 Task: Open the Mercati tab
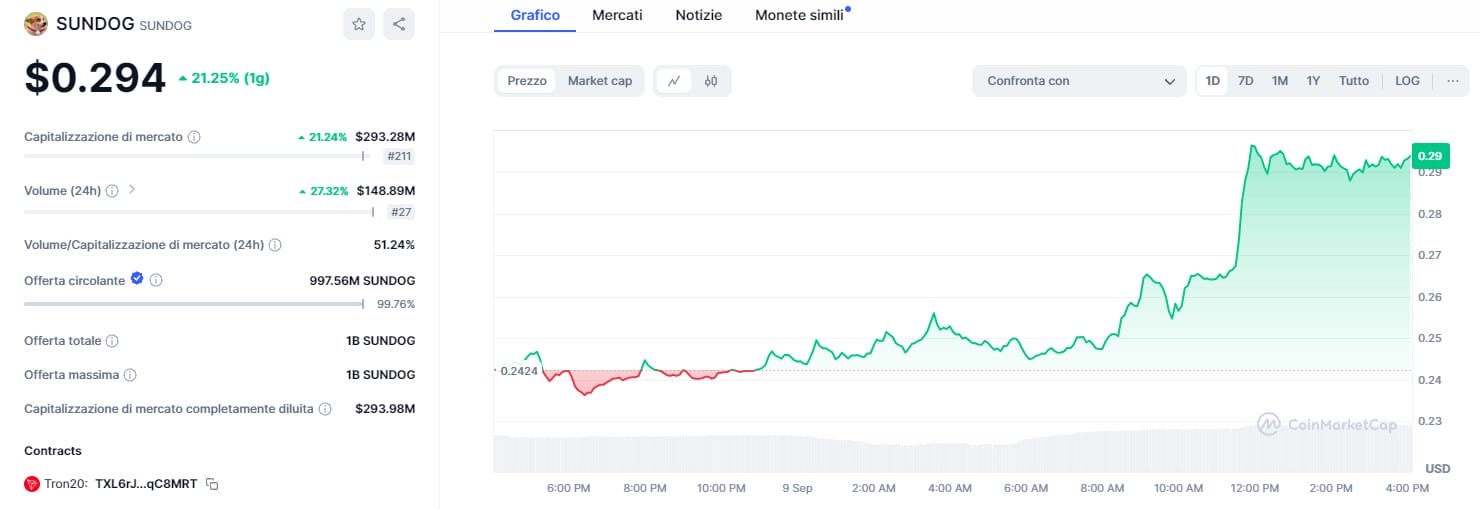(617, 15)
